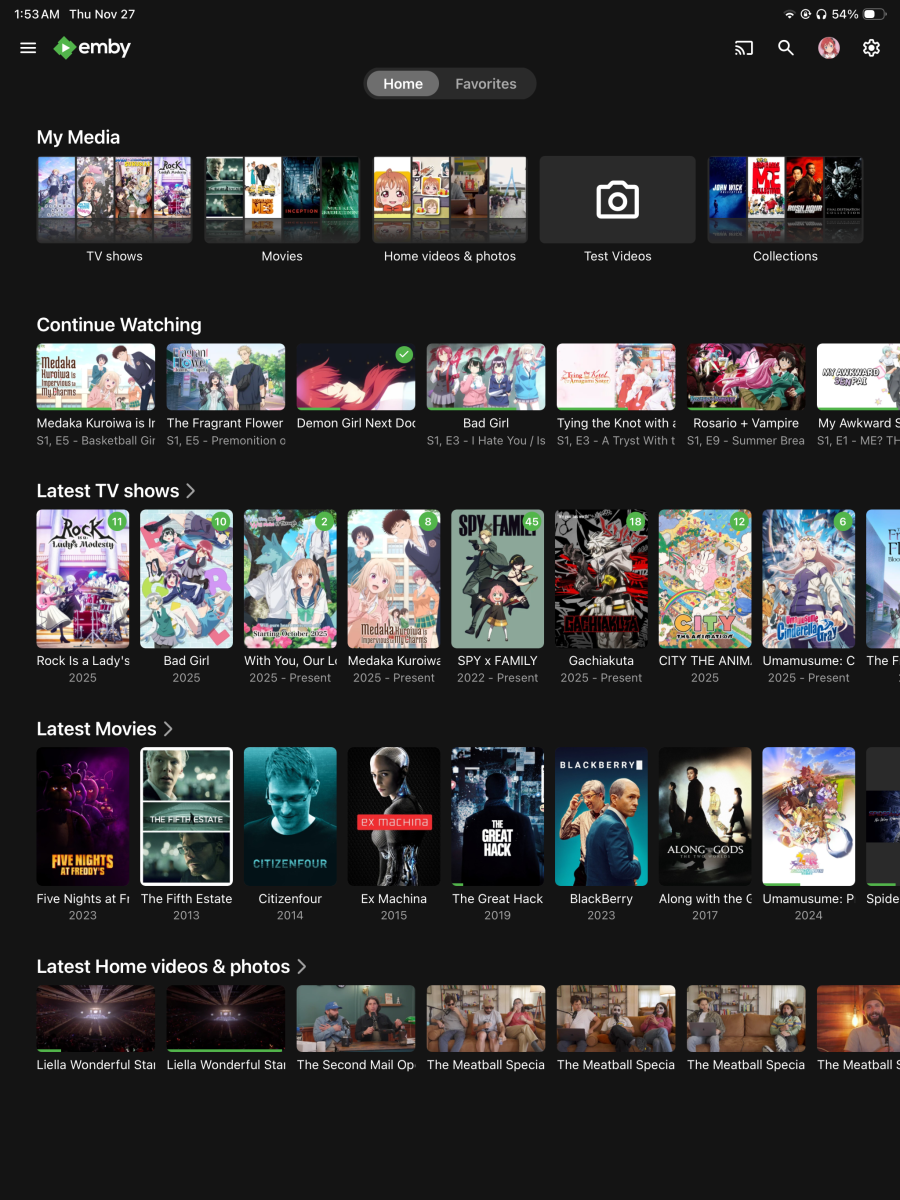The width and height of the screenshot is (900, 1200).
Task: Tap the battery indicator in status bar
Action: point(873,15)
